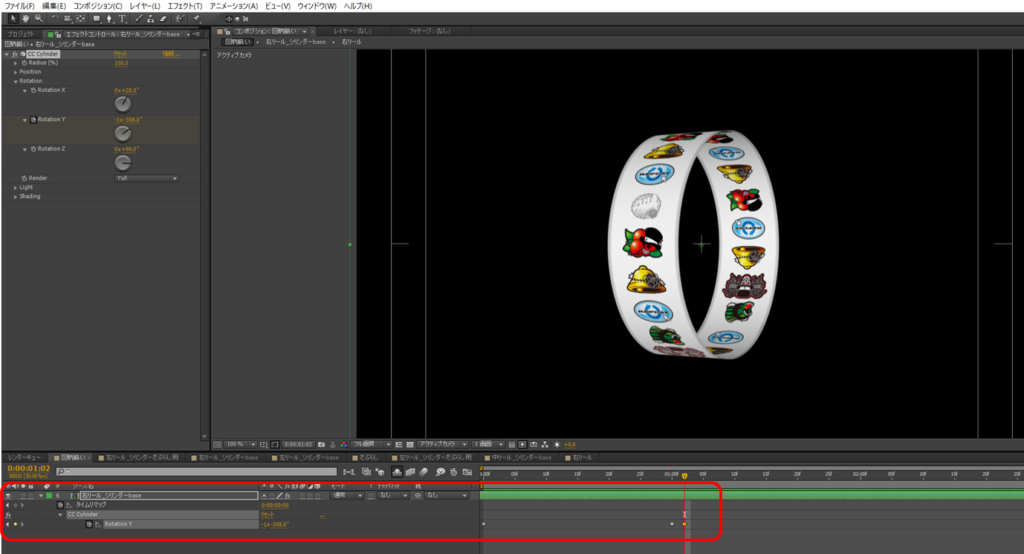Toggle transparency grid in viewer footer

pos(410,444)
